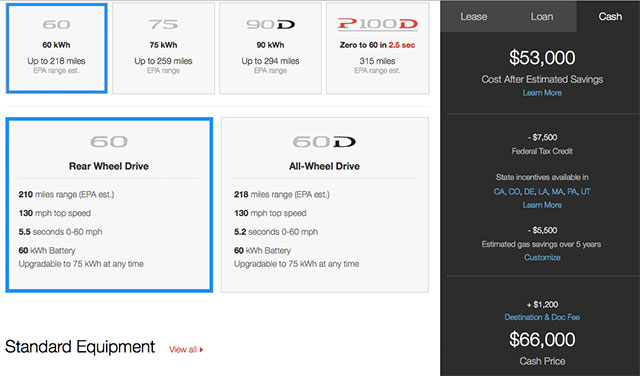Image resolution: width=640 pixels, height=376 pixels.
Task: Select the 60D All-Wheel Drive card
Action: tap(324, 205)
